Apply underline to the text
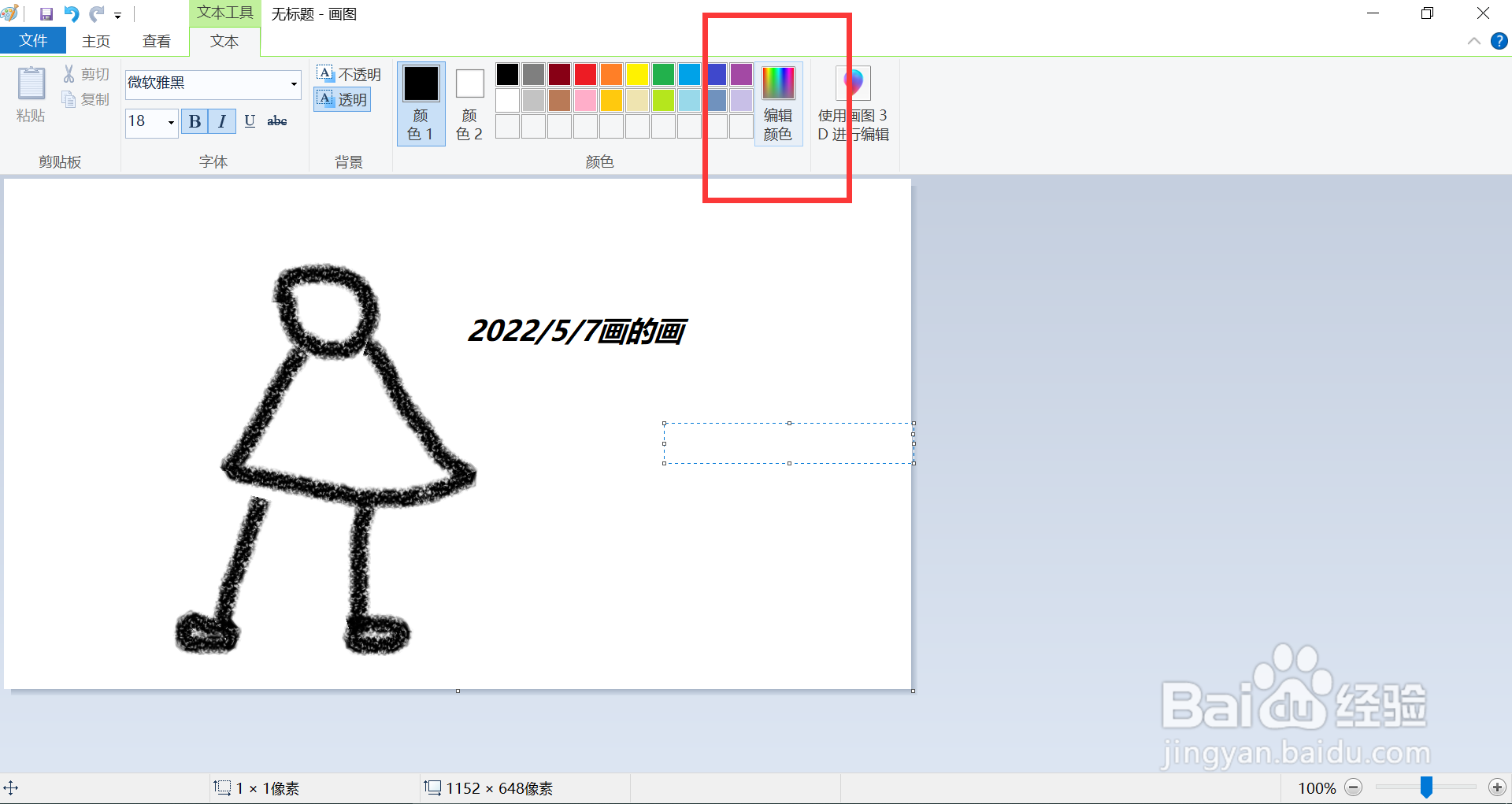The height and width of the screenshot is (804, 1512). point(250,121)
